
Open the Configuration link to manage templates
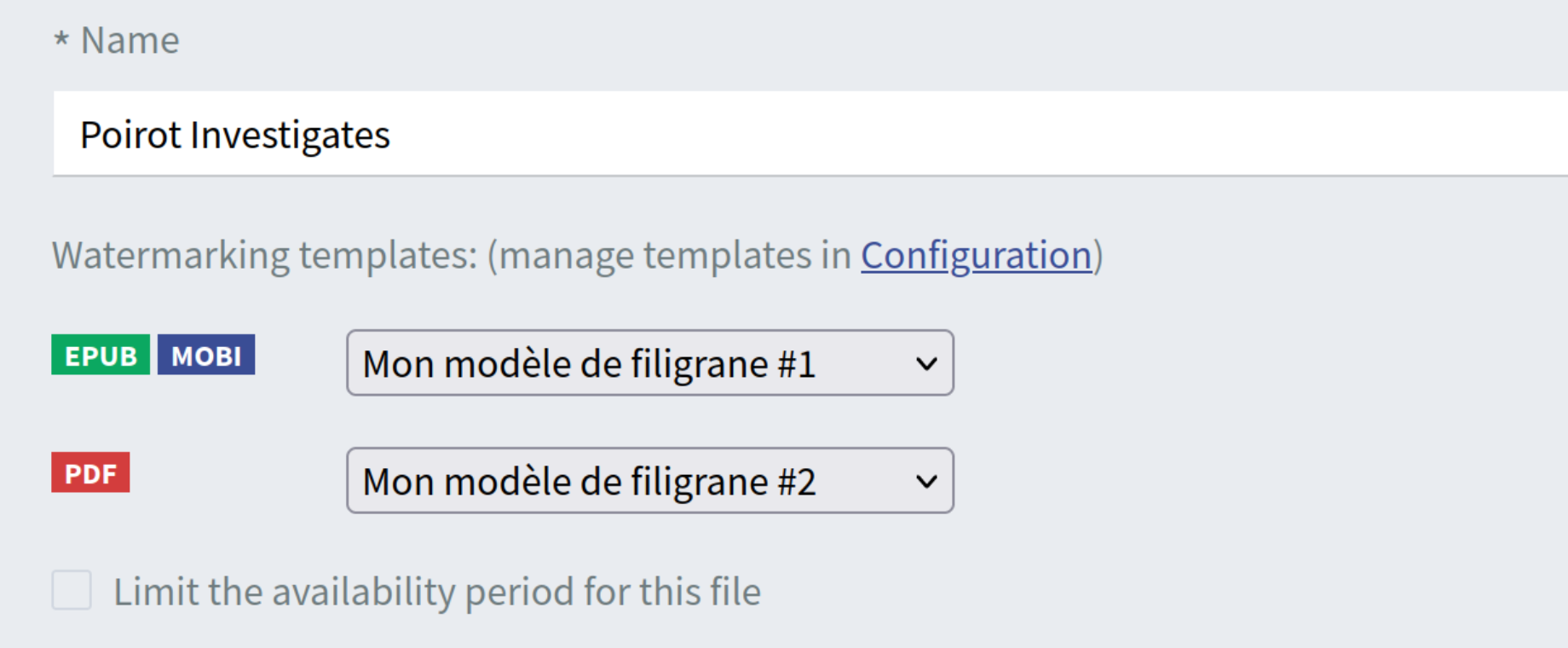975,254
